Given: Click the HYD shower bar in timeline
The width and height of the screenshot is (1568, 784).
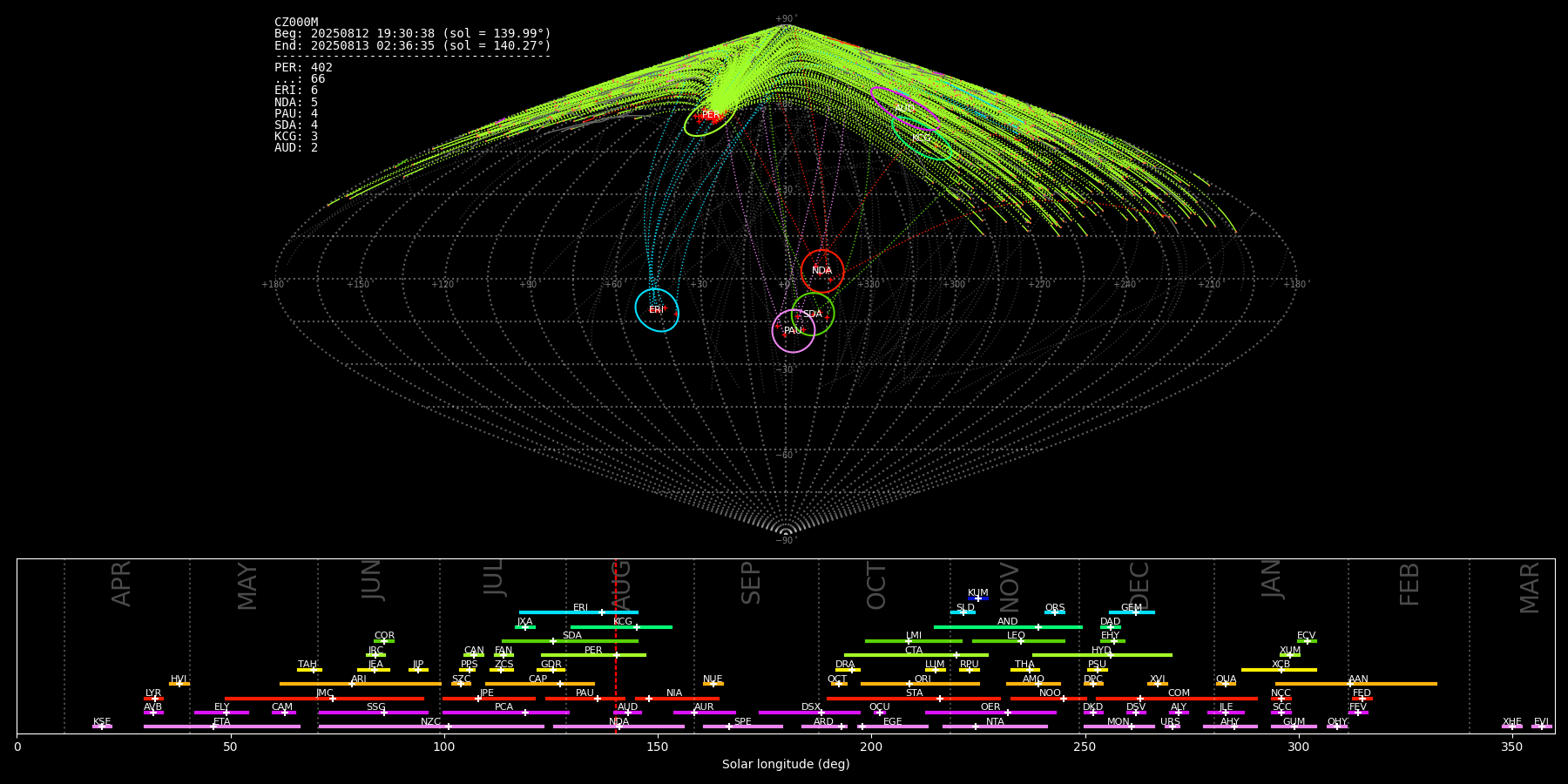Looking at the screenshot, I should coord(1102,655).
